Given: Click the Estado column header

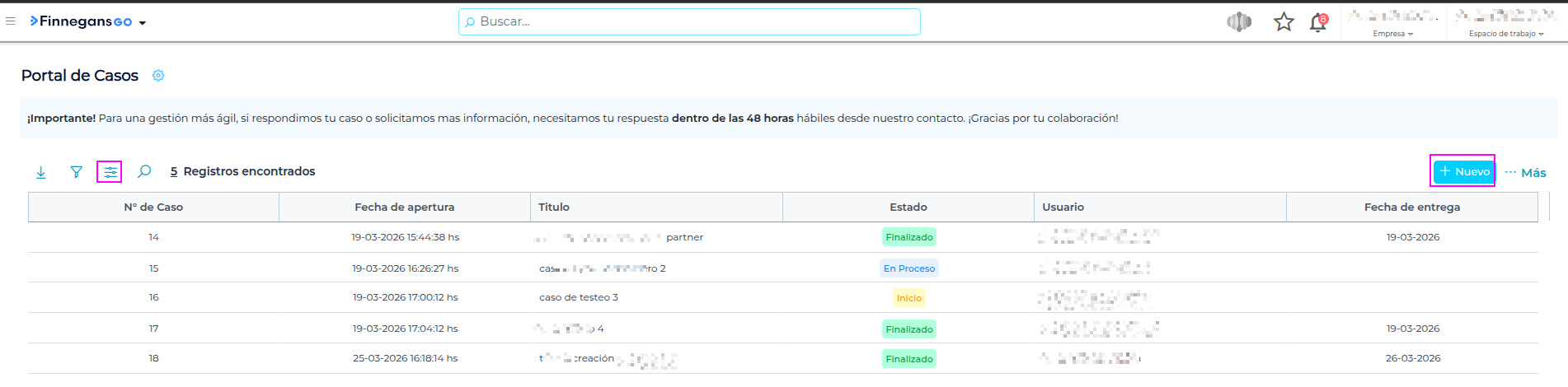Looking at the screenshot, I should coord(908,207).
